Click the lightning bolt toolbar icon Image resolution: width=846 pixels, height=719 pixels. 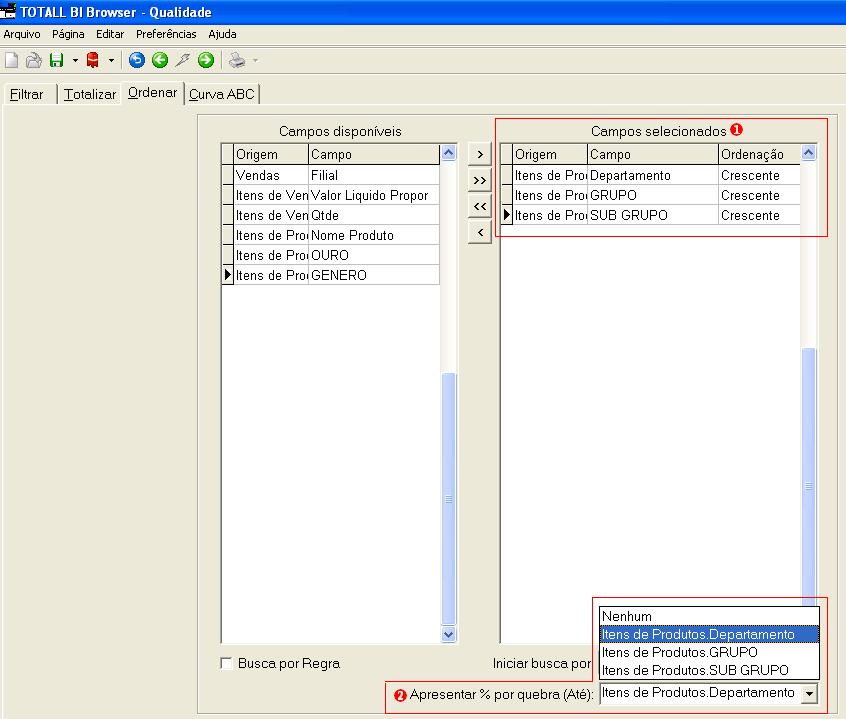click(x=182, y=60)
